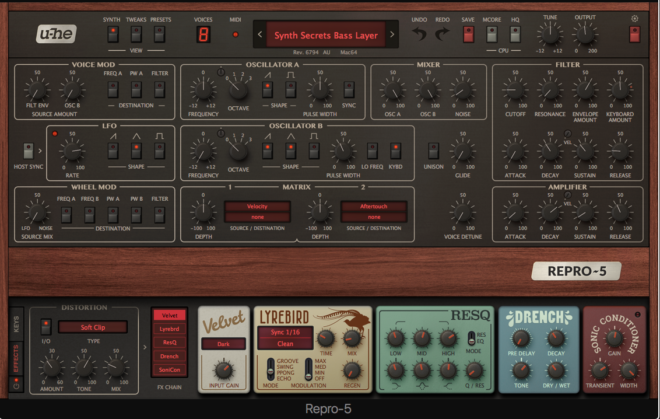Toggle the MCORE multicore switch
This screenshot has height=419, width=660.
pos(492,34)
